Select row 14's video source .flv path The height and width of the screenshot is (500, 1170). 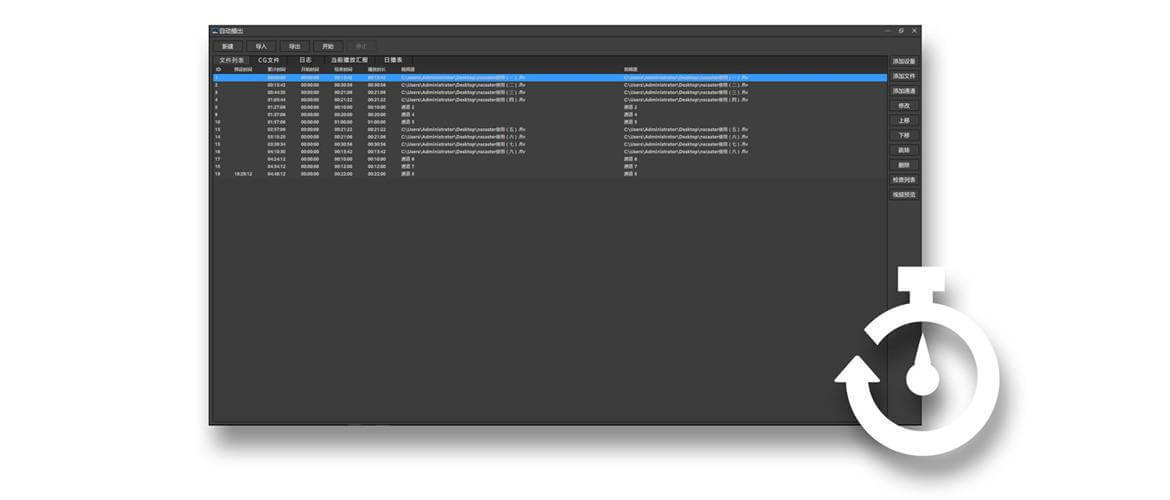coord(463,137)
